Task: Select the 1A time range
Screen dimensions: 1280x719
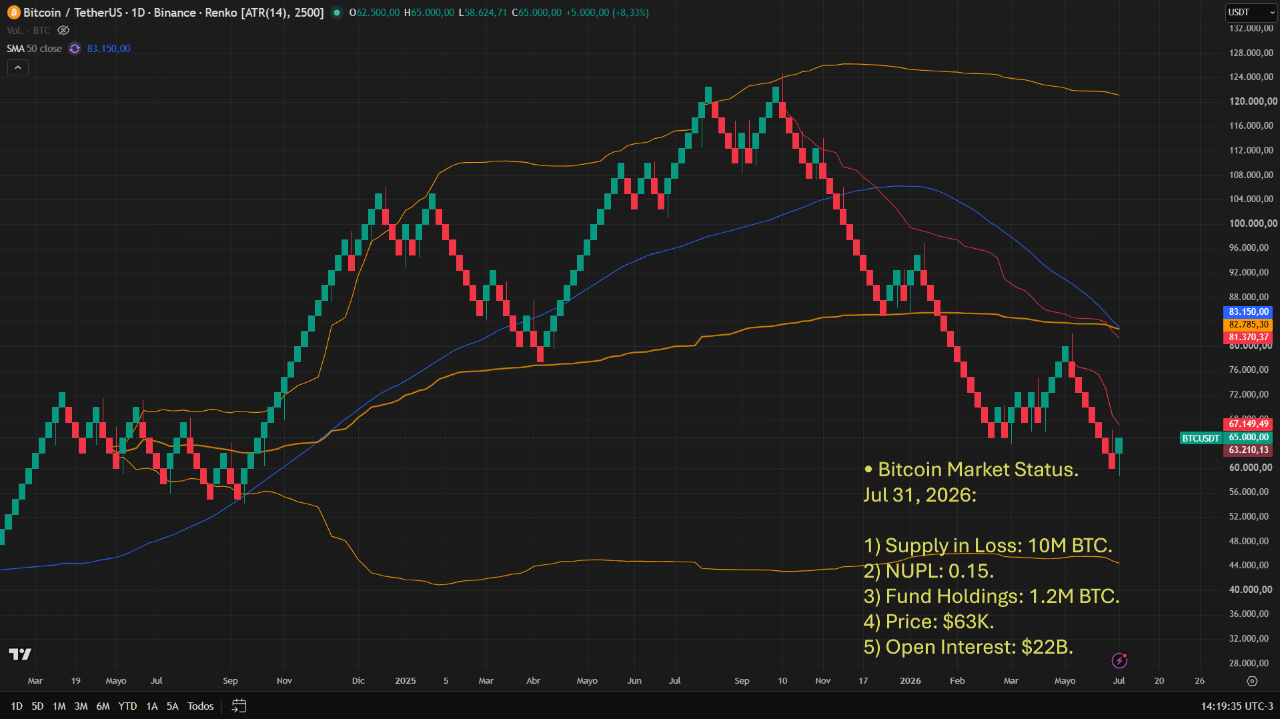Action: [x=152, y=706]
